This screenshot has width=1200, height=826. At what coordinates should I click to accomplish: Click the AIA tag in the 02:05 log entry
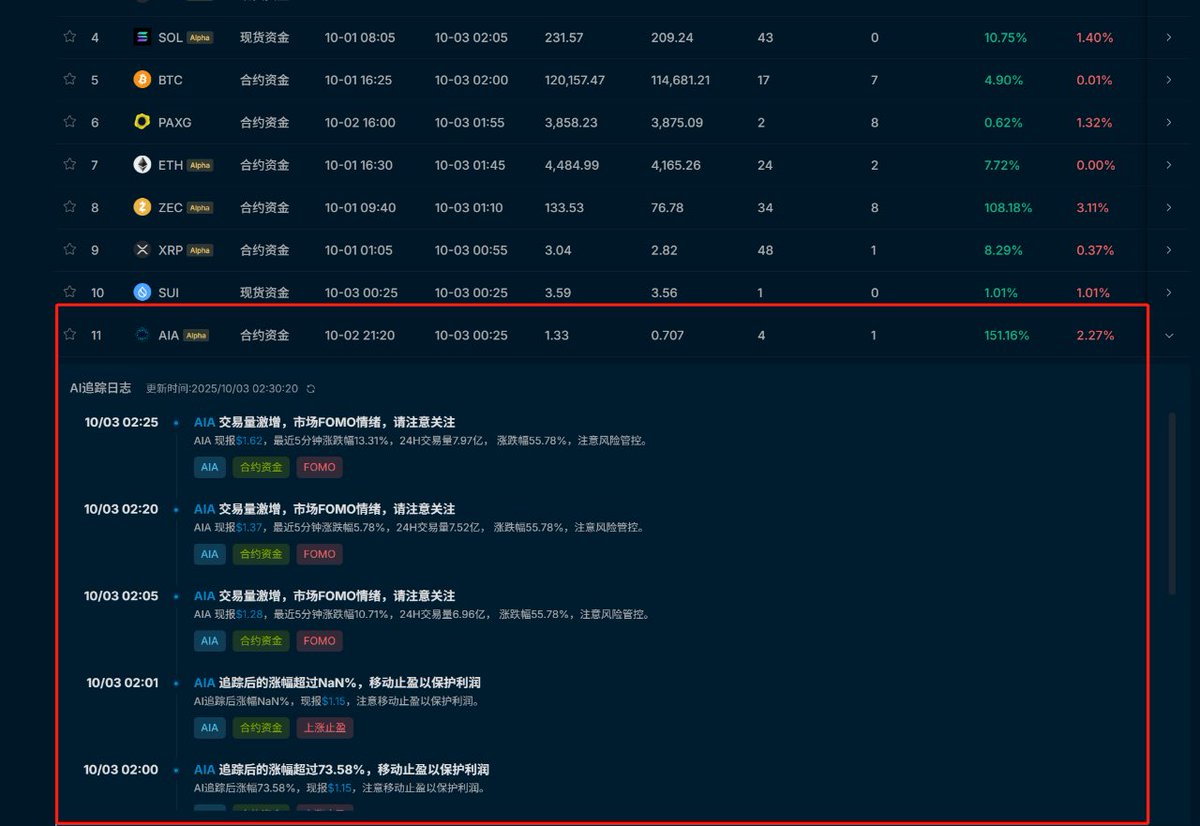pos(209,641)
